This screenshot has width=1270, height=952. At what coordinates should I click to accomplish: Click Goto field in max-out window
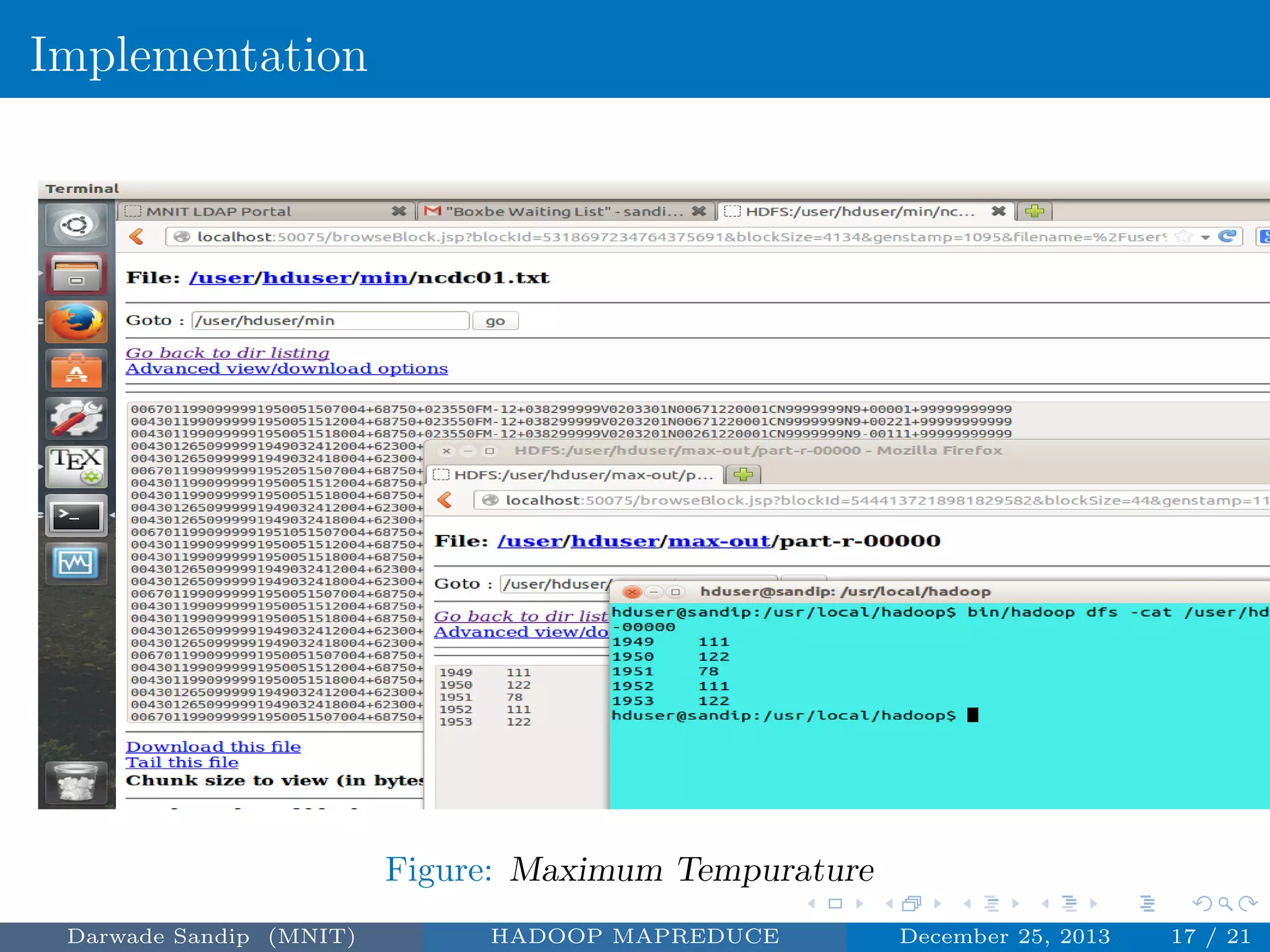556,584
